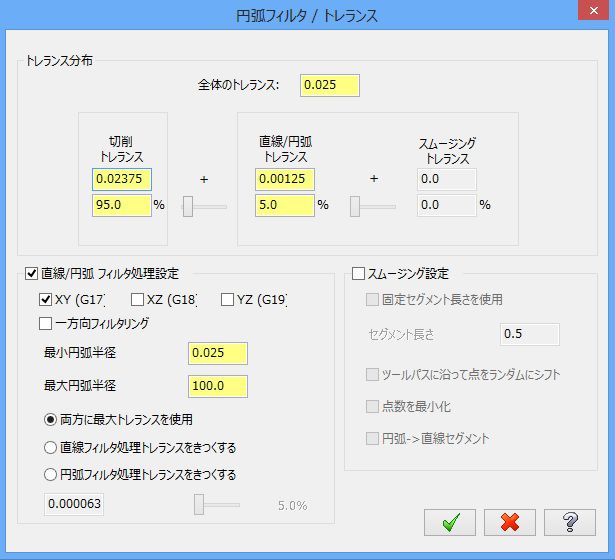
Task: Click the 円弧->直線セグメント checkbox
Action: click(x=372, y=438)
